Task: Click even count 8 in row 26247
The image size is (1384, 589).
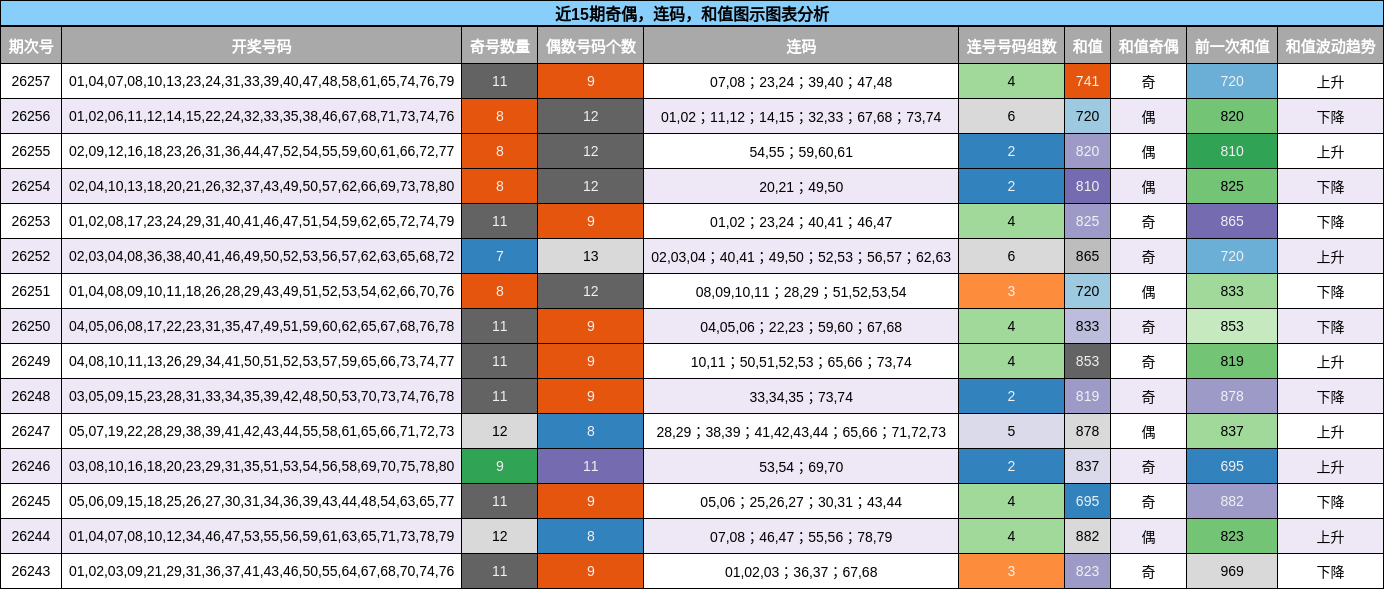Action: point(591,431)
